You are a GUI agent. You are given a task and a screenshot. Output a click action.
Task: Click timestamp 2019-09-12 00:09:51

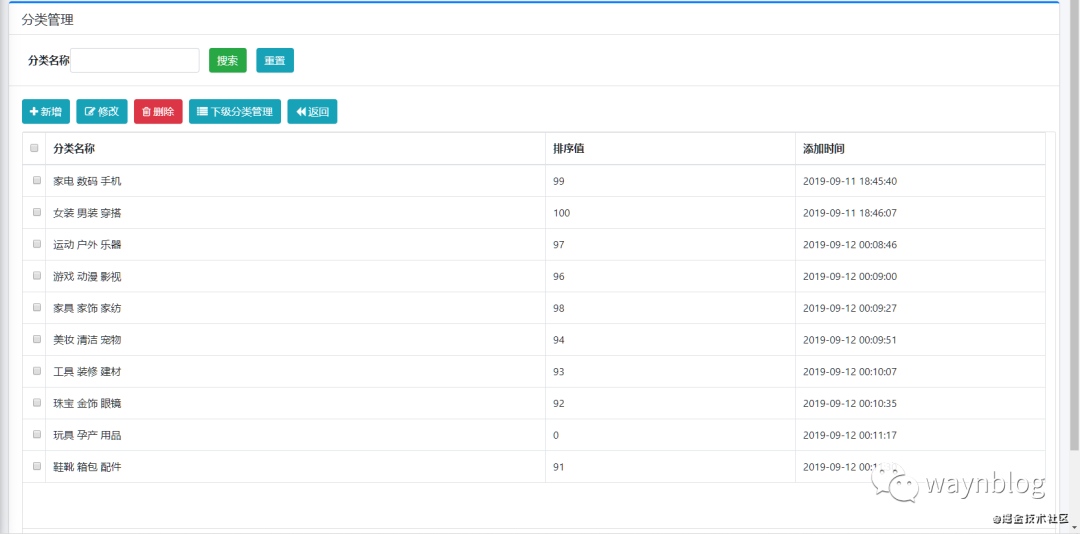850,340
